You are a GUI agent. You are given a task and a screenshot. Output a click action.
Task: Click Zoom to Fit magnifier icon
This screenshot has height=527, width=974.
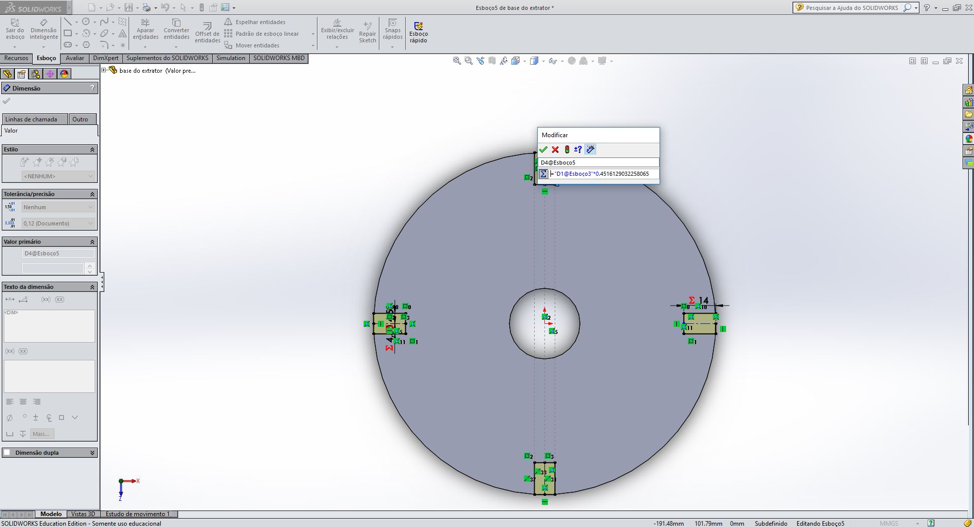(457, 61)
